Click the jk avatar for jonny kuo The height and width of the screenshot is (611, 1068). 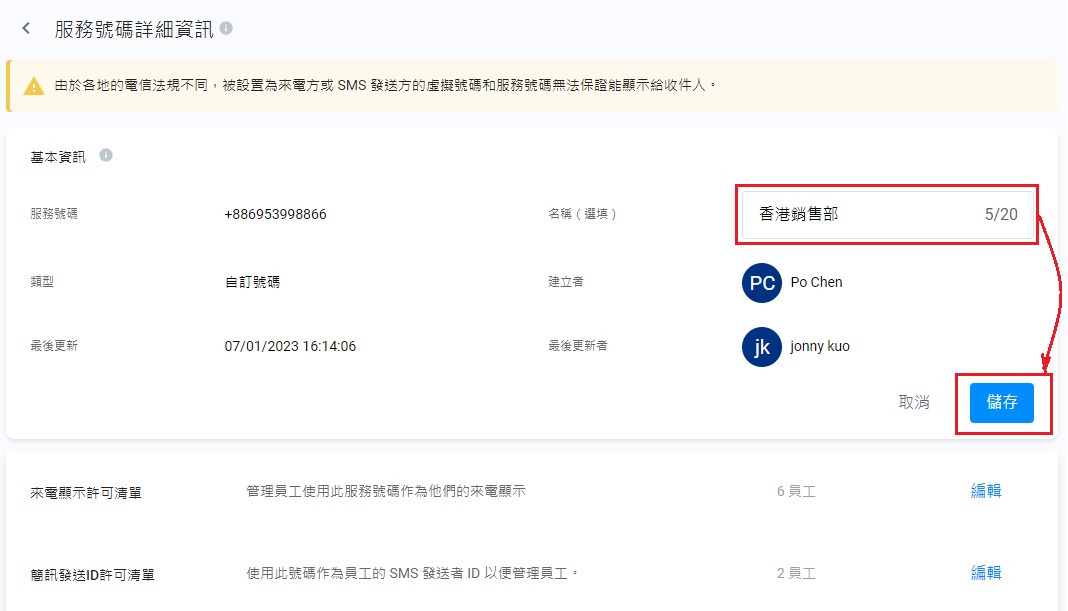click(x=761, y=347)
